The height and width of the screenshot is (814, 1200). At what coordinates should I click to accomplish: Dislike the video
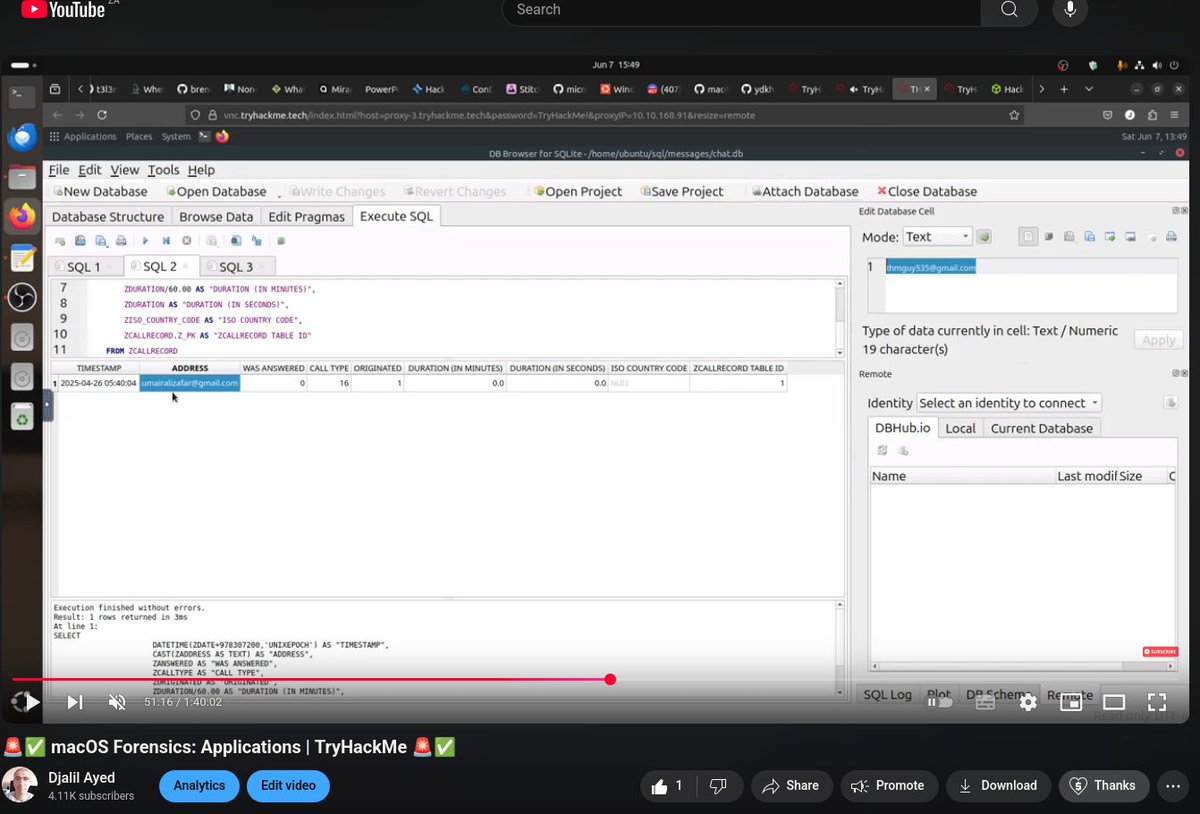717,786
